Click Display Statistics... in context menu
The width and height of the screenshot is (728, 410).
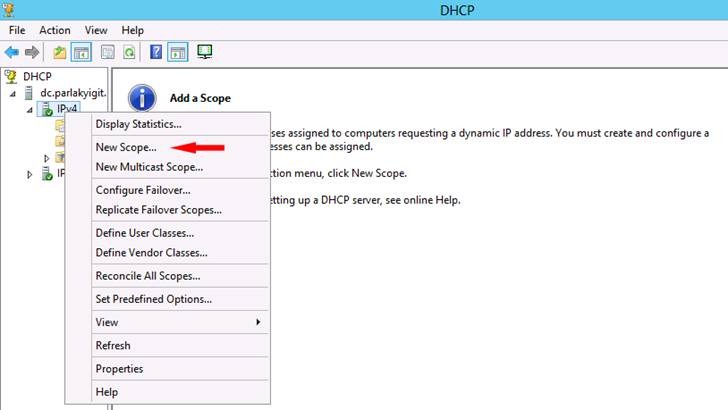138,124
